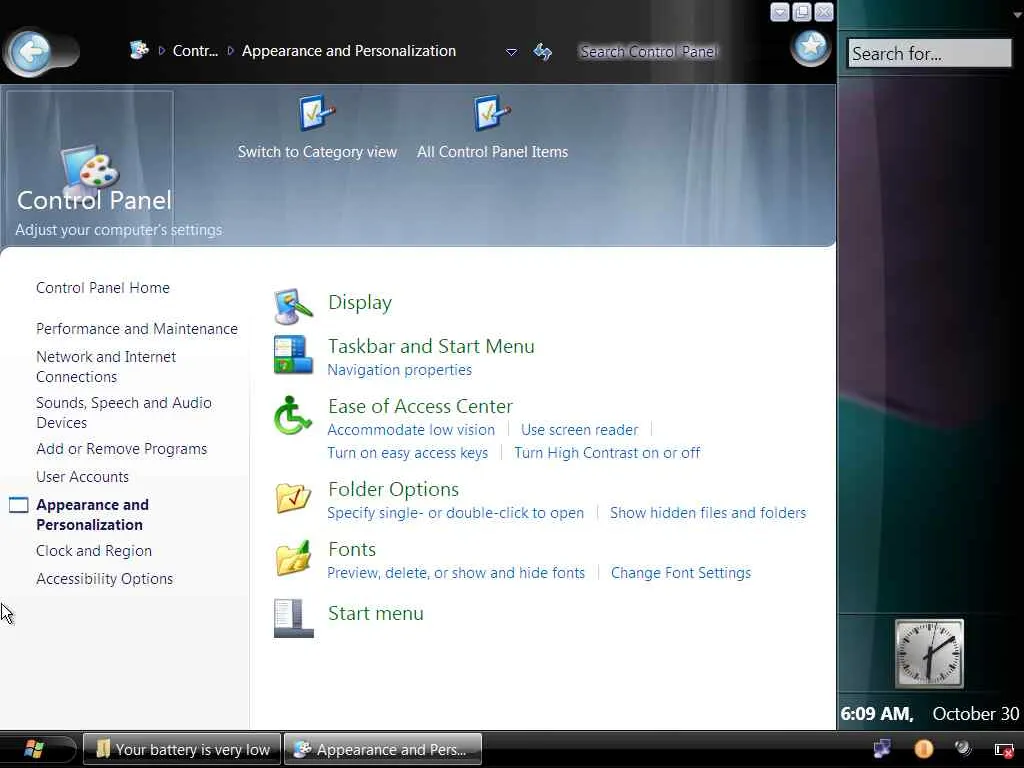Open Taskbar and Start Menu heading

[x=431, y=346]
